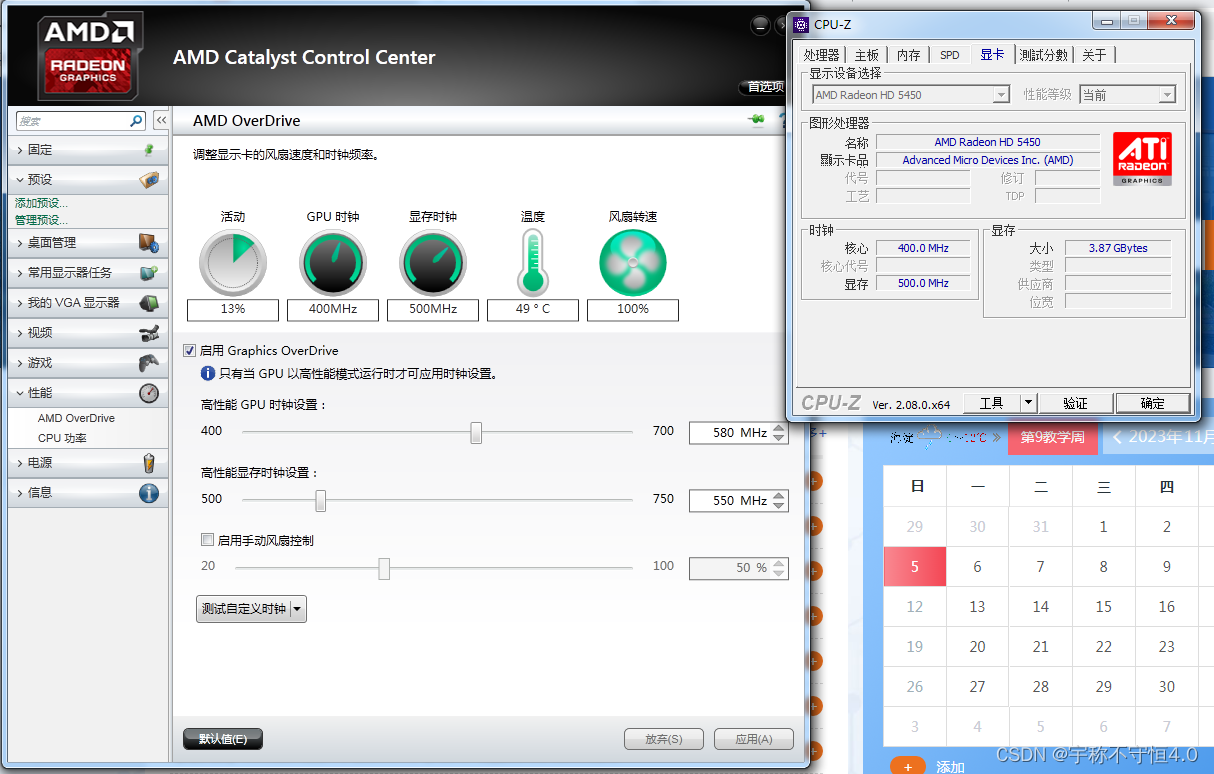This screenshot has height=774, width=1214.
Task: Click the green fan speed icon
Action: click(633, 264)
